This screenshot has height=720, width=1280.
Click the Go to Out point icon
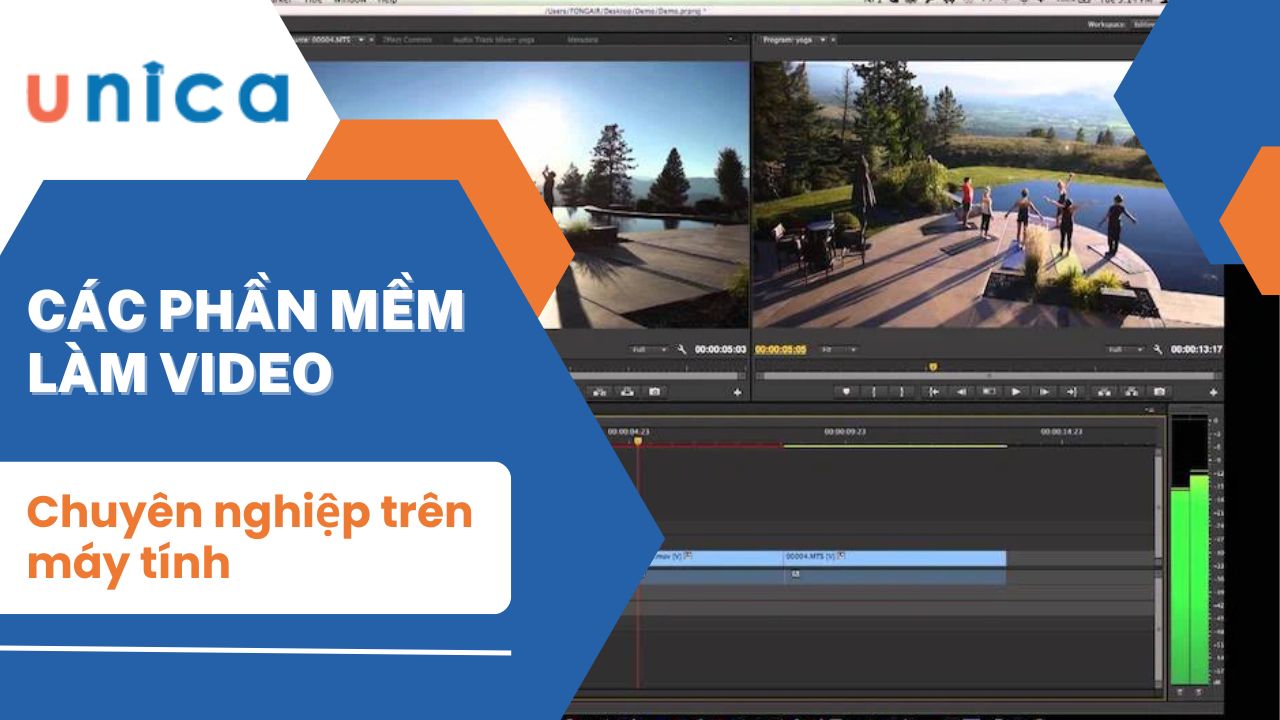1071,392
